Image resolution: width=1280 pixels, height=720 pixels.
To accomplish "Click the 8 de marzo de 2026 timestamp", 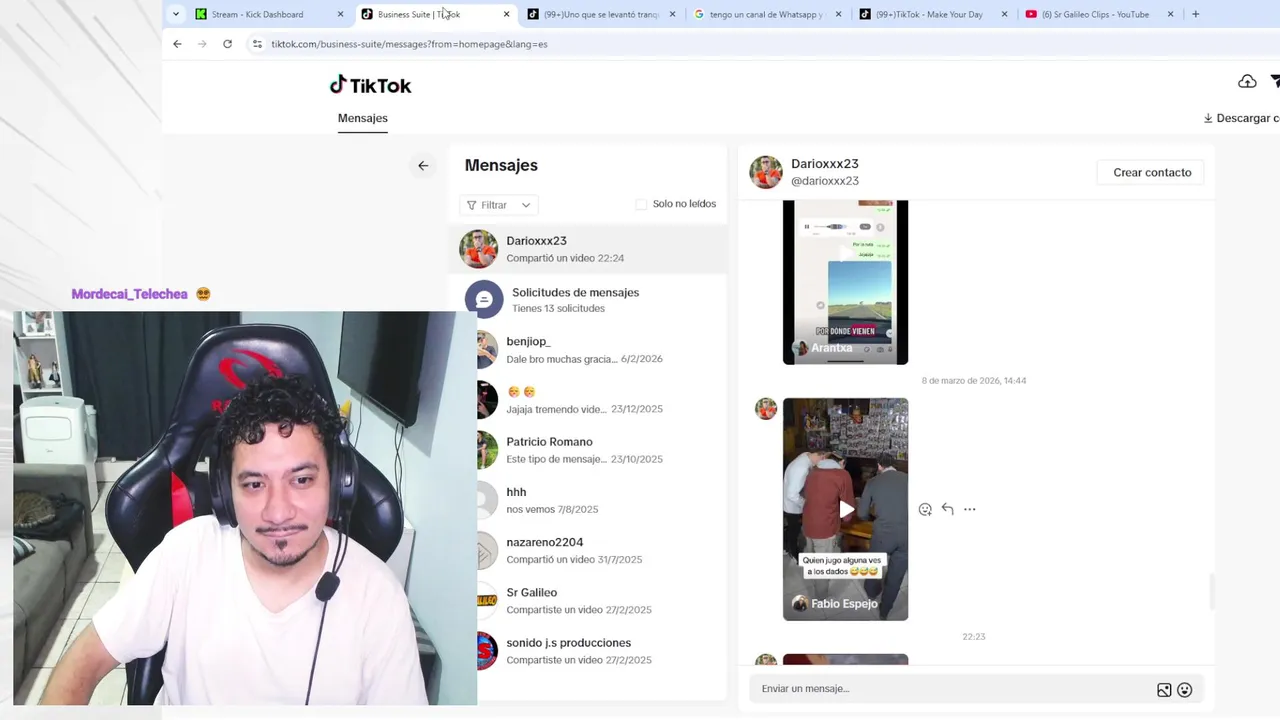I will (974, 381).
